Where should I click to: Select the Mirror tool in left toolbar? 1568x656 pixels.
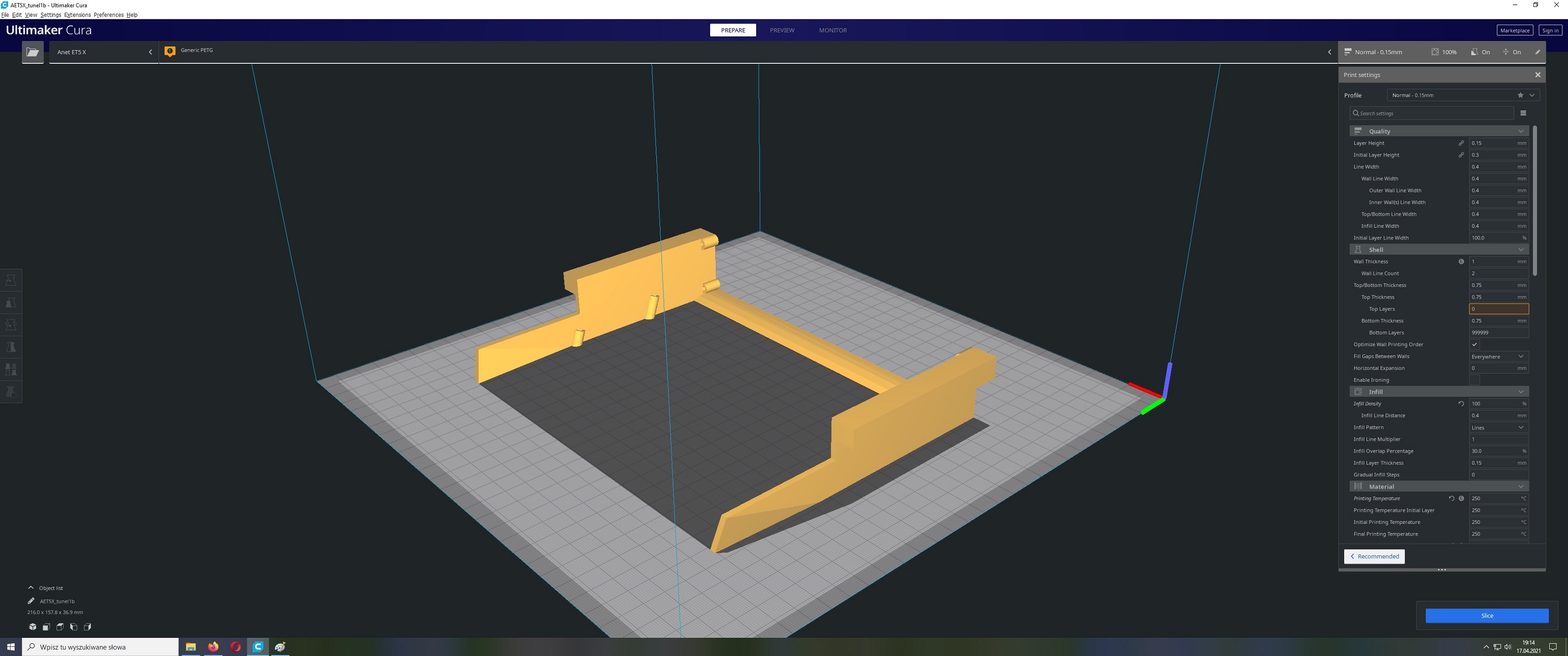11,347
